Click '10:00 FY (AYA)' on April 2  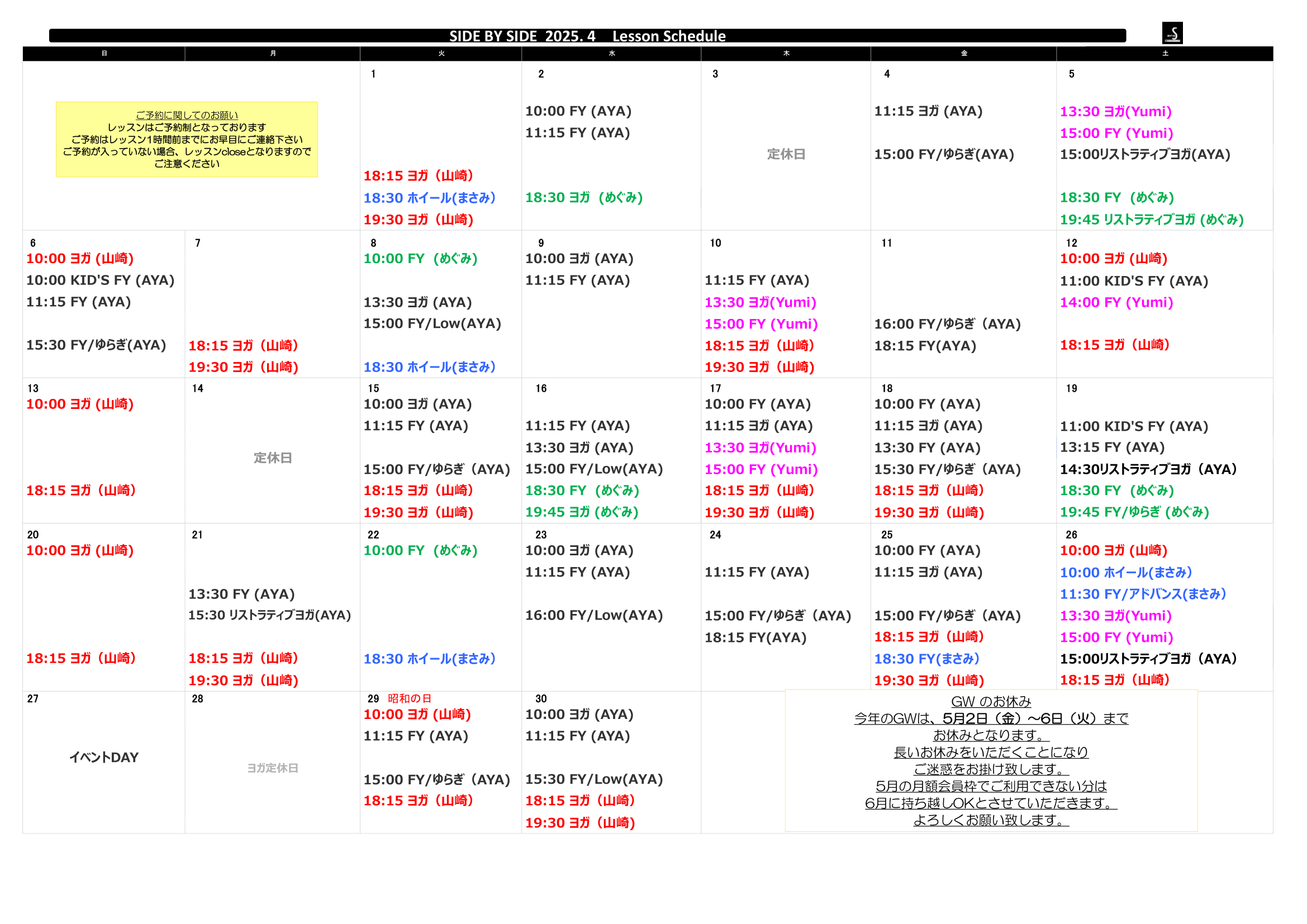(x=578, y=111)
